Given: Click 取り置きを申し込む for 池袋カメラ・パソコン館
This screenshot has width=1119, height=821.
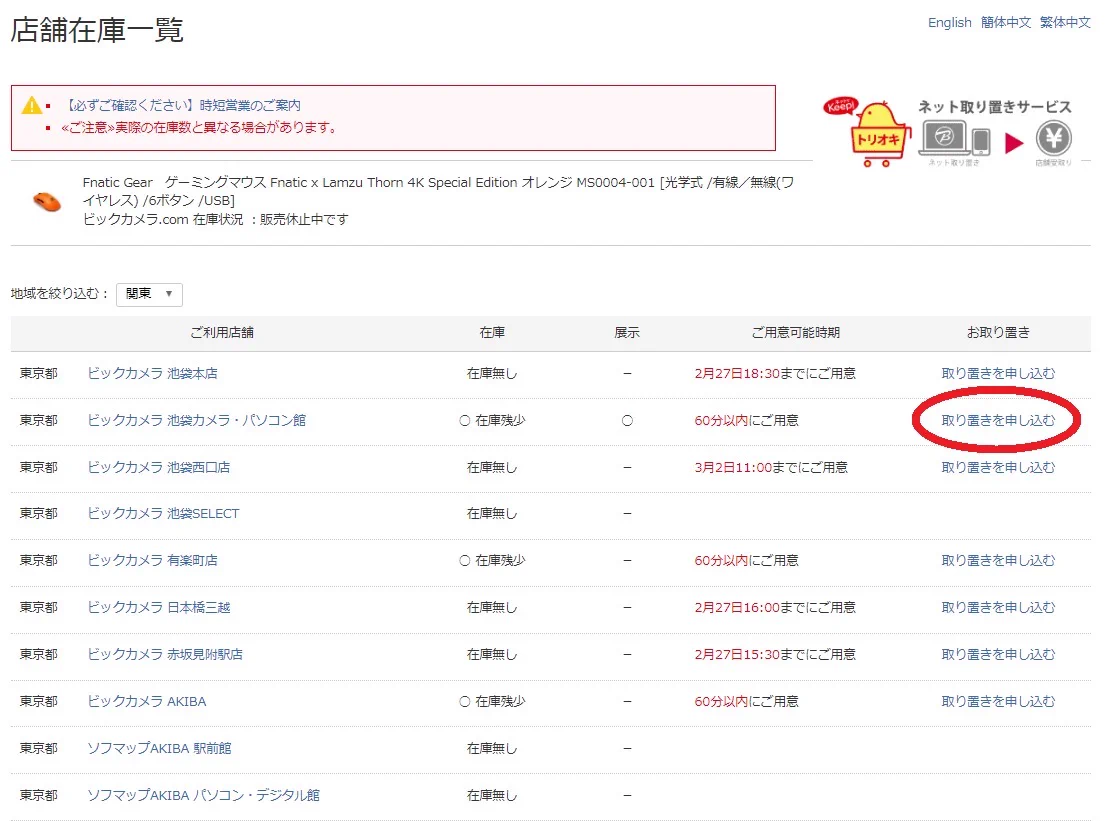Looking at the screenshot, I should coord(998,420).
